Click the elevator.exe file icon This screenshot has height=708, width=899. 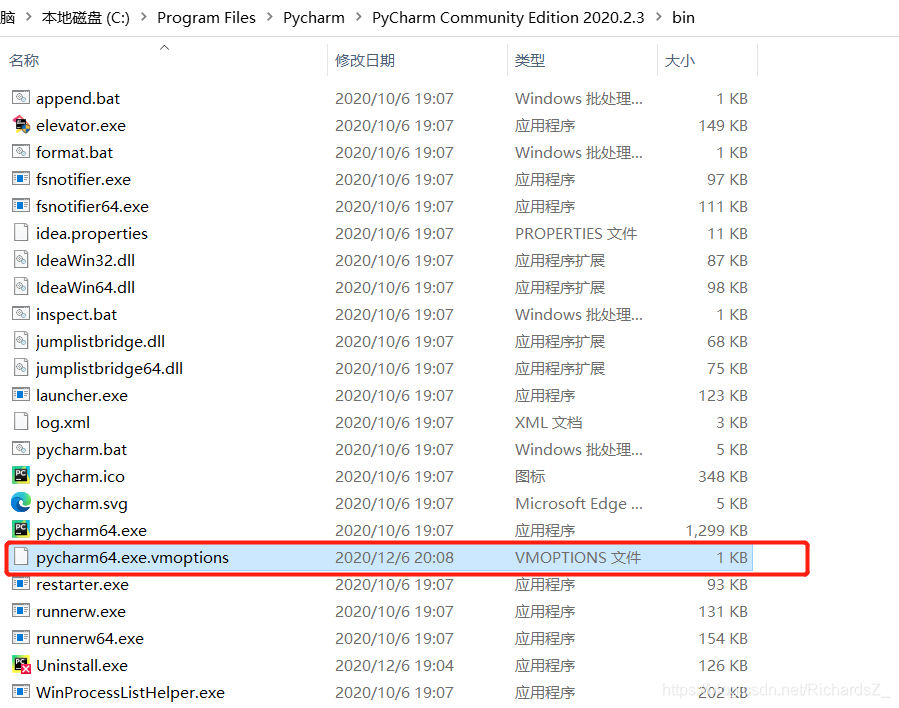coord(21,124)
